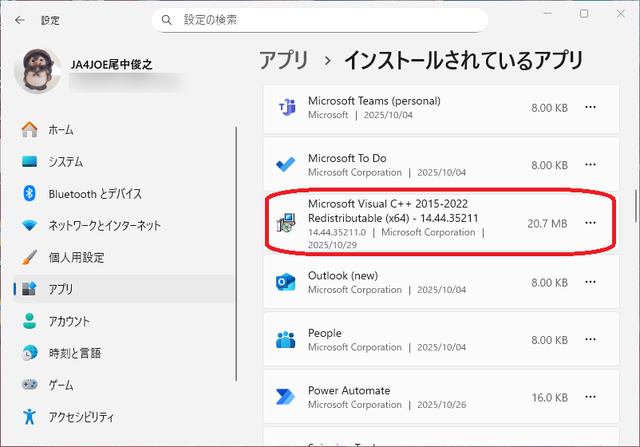
Task: Open アクセシビリティ section
Action: [x=124, y=417]
